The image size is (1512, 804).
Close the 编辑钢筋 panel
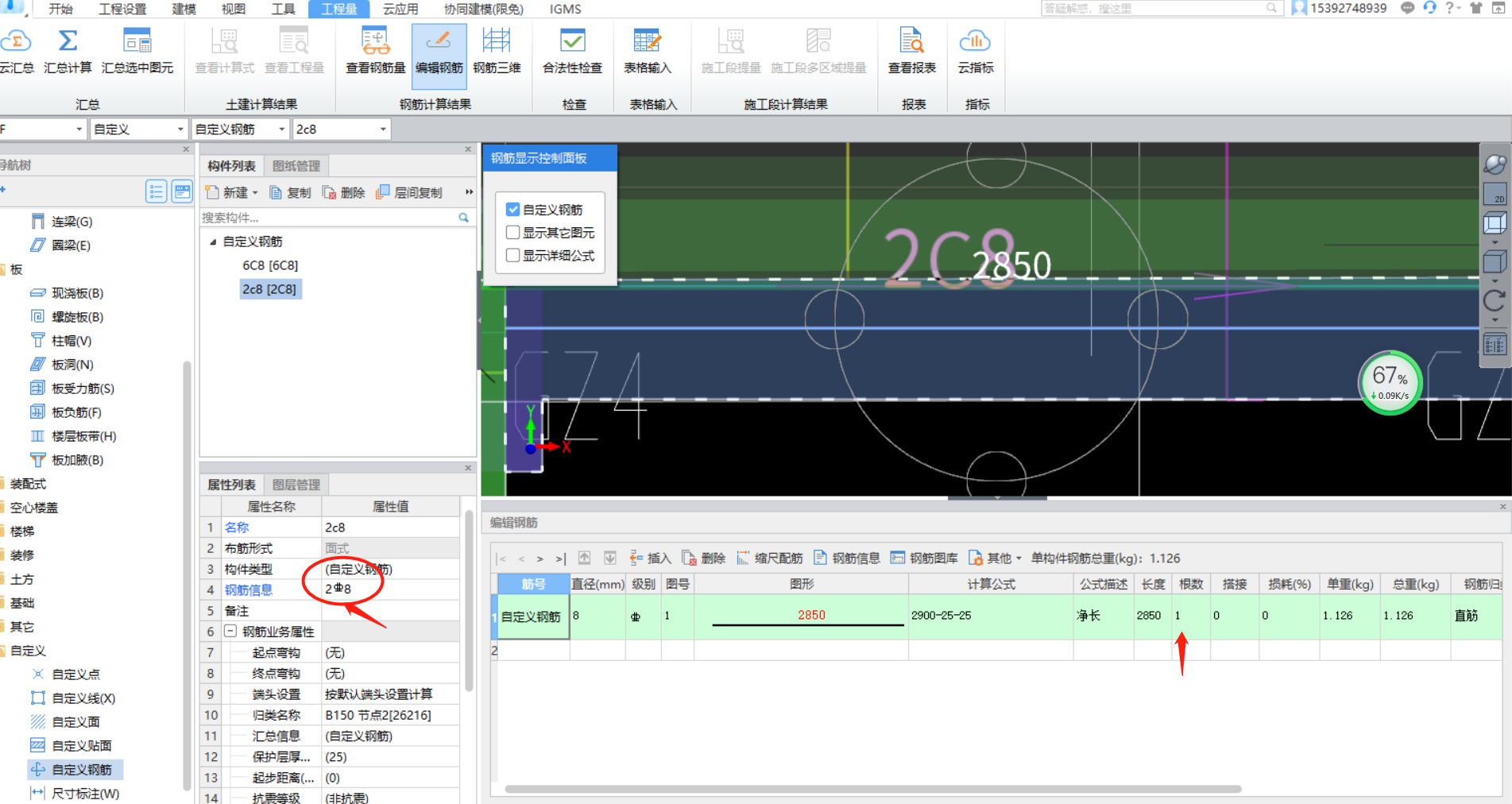1502,506
